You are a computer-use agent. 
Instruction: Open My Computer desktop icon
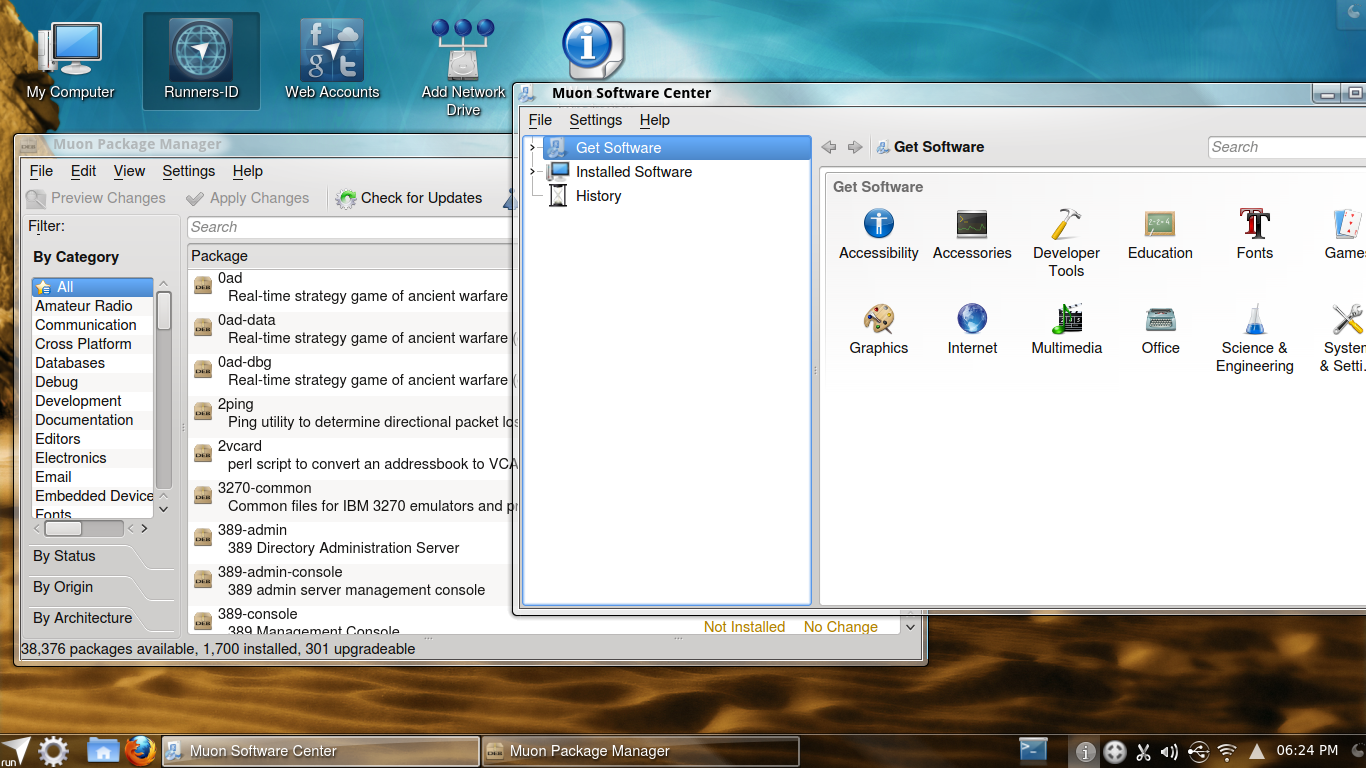(70, 60)
